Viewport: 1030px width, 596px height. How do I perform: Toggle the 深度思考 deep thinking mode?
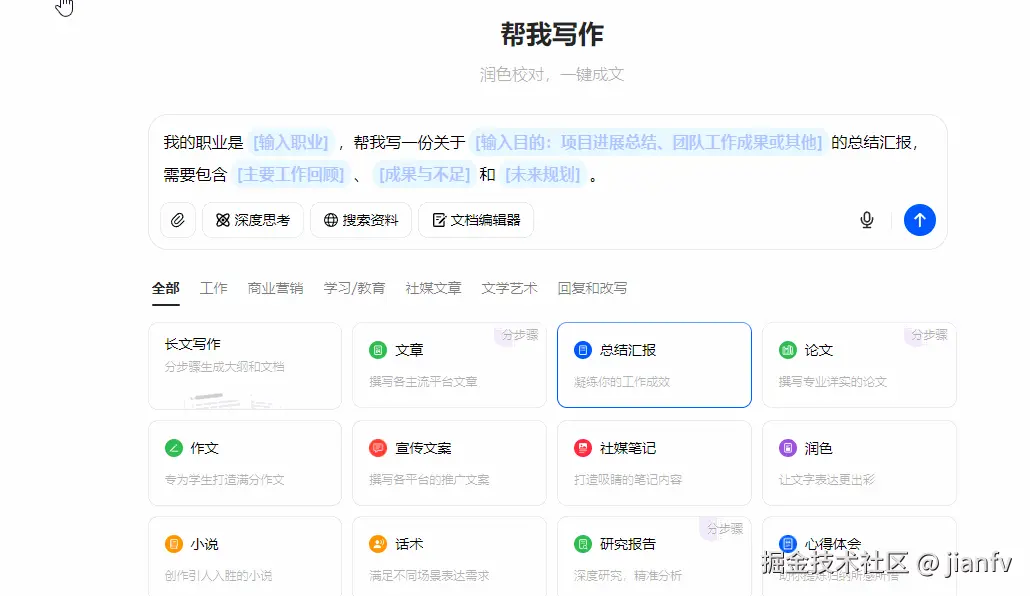pyautogui.click(x=253, y=220)
